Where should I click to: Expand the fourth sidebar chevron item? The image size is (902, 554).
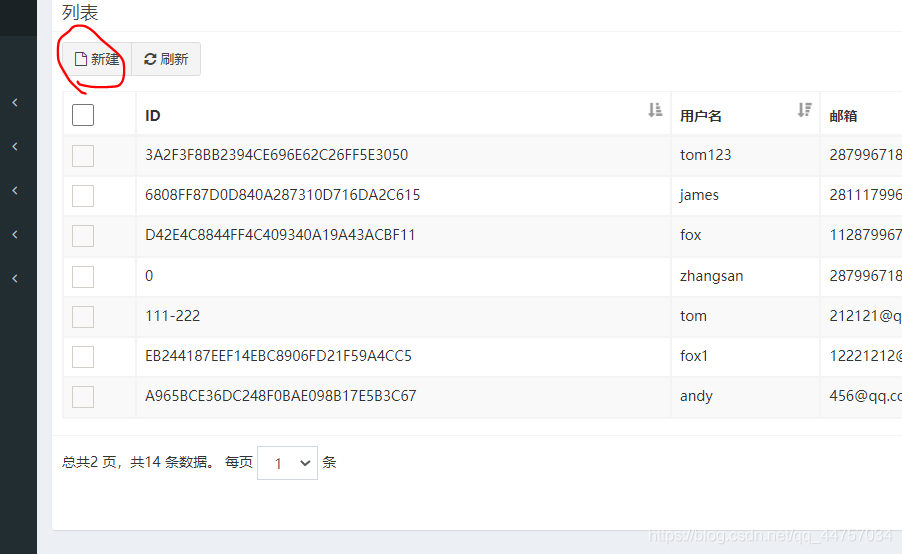(x=15, y=234)
